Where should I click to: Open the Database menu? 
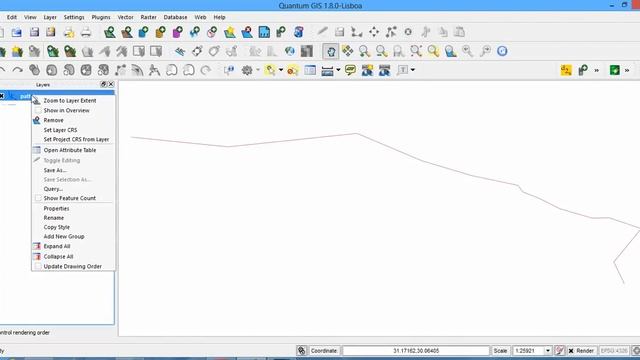[175, 17]
